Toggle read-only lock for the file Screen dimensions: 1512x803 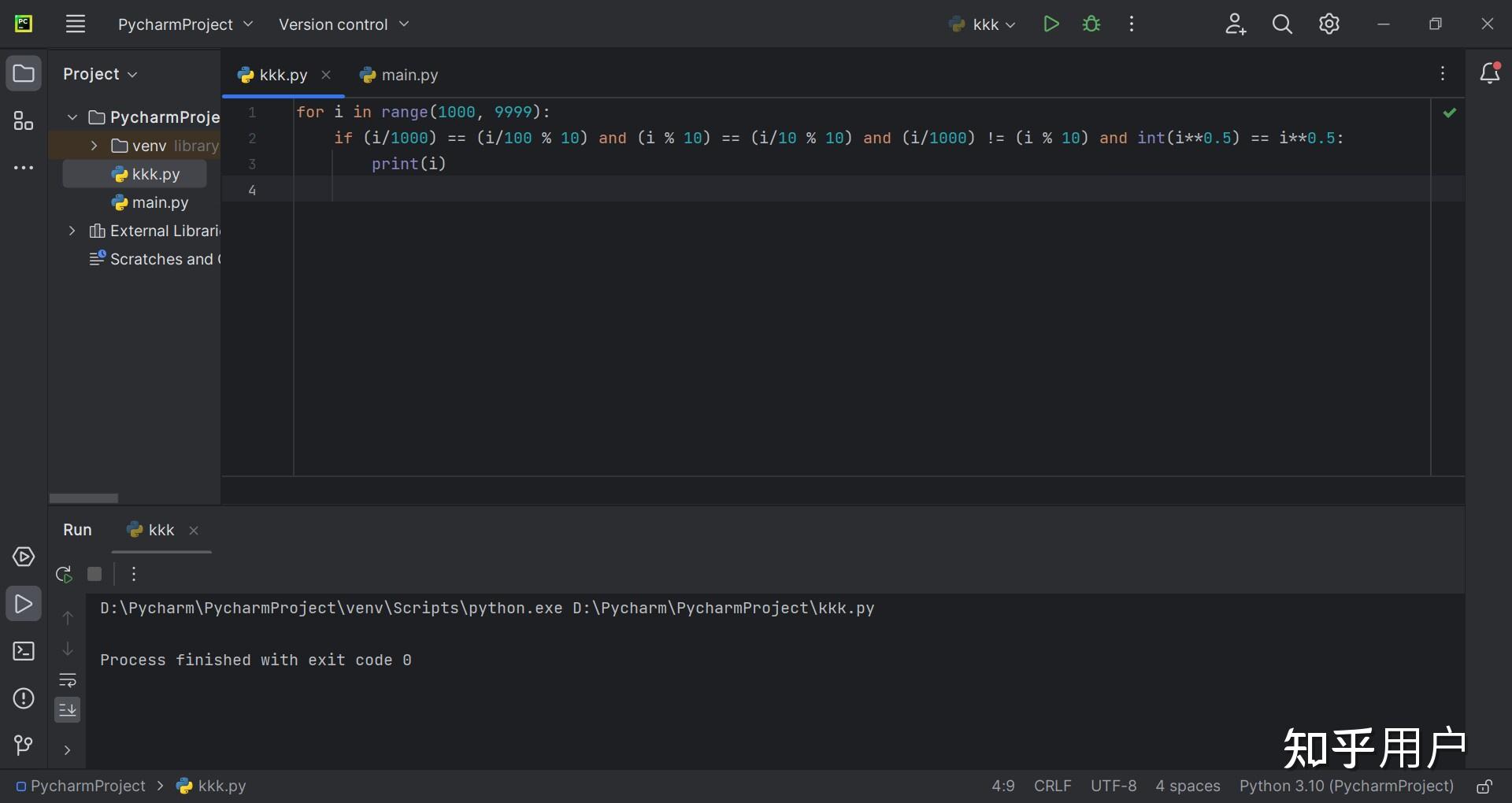point(1484,786)
